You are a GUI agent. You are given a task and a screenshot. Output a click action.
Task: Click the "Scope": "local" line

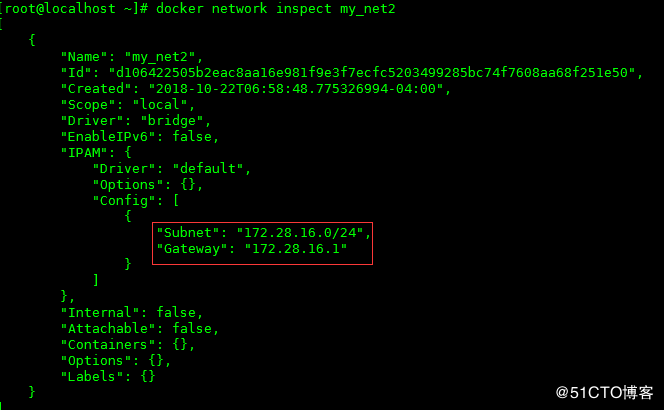[127, 105]
